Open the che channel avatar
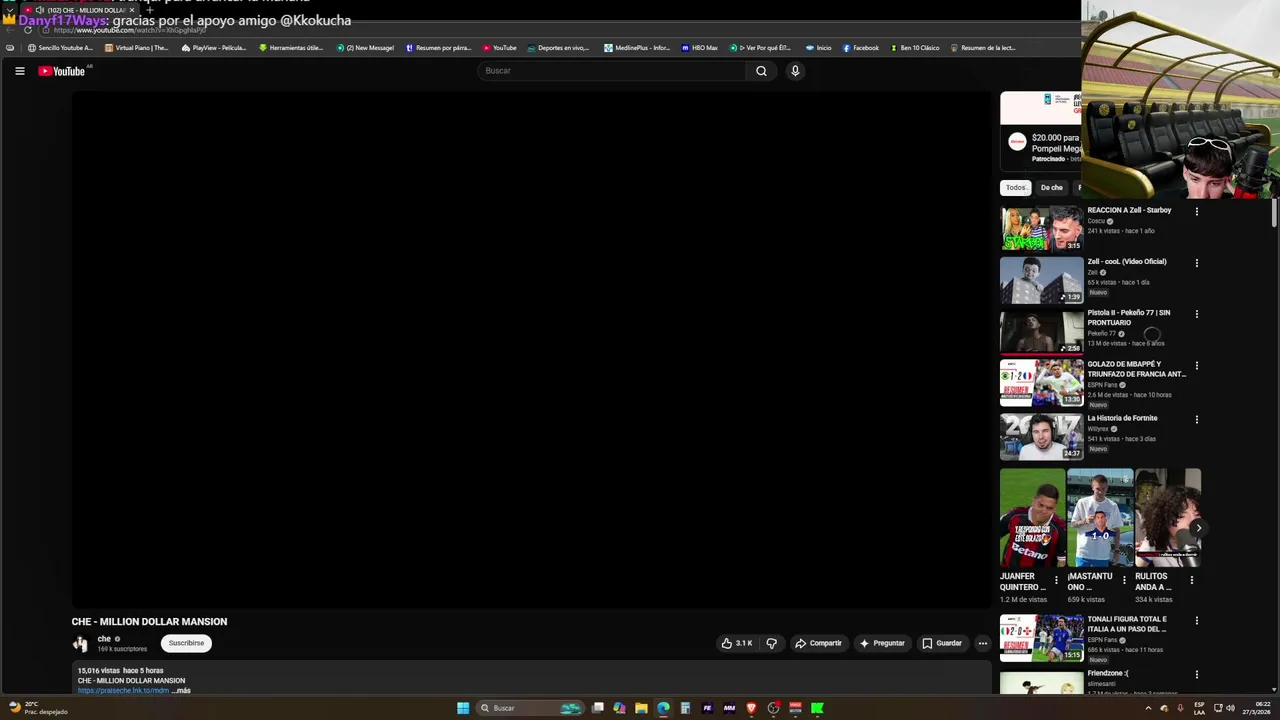Viewport: 1280px width, 720px height. click(80, 644)
